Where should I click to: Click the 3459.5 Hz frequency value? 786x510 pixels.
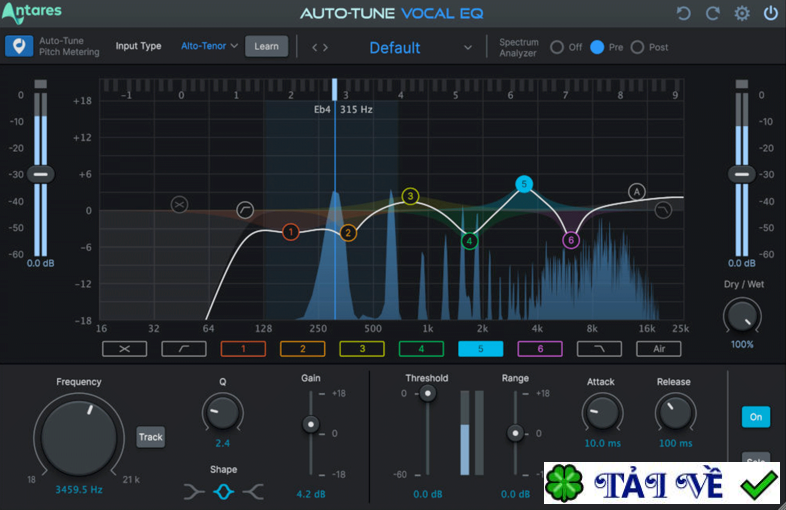tap(79, 489)
